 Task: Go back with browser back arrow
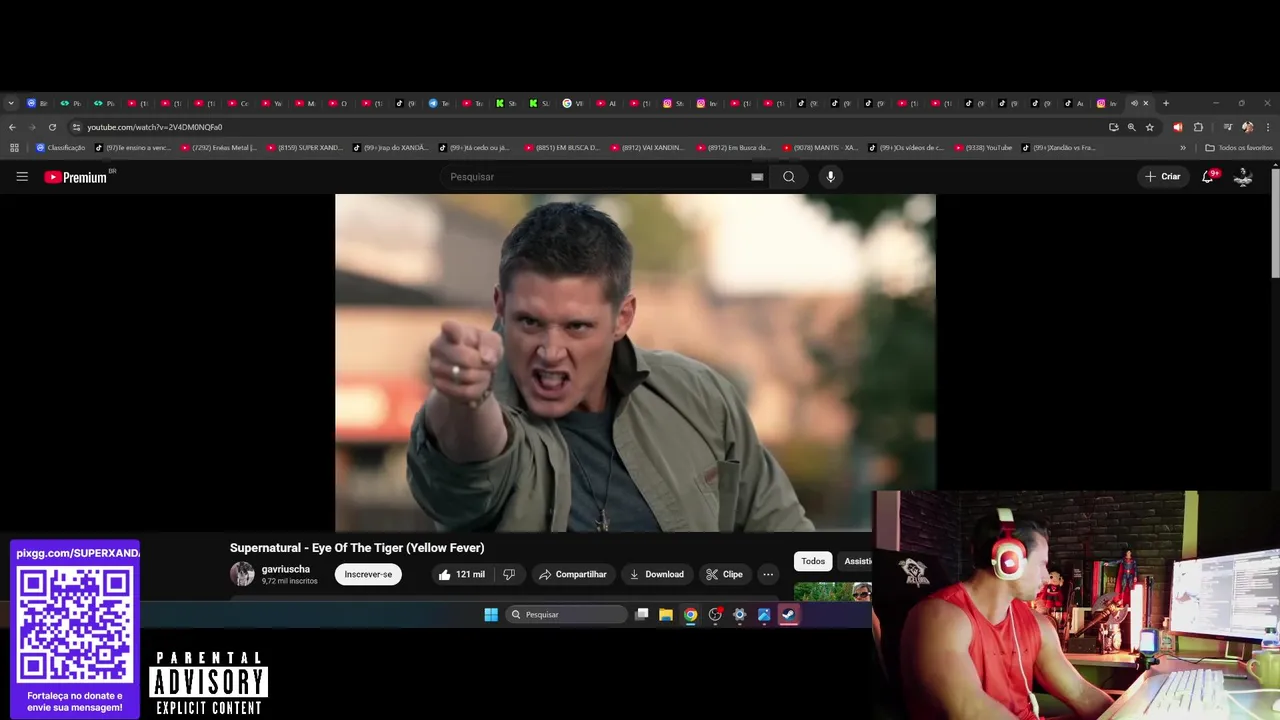coord(12,127)
